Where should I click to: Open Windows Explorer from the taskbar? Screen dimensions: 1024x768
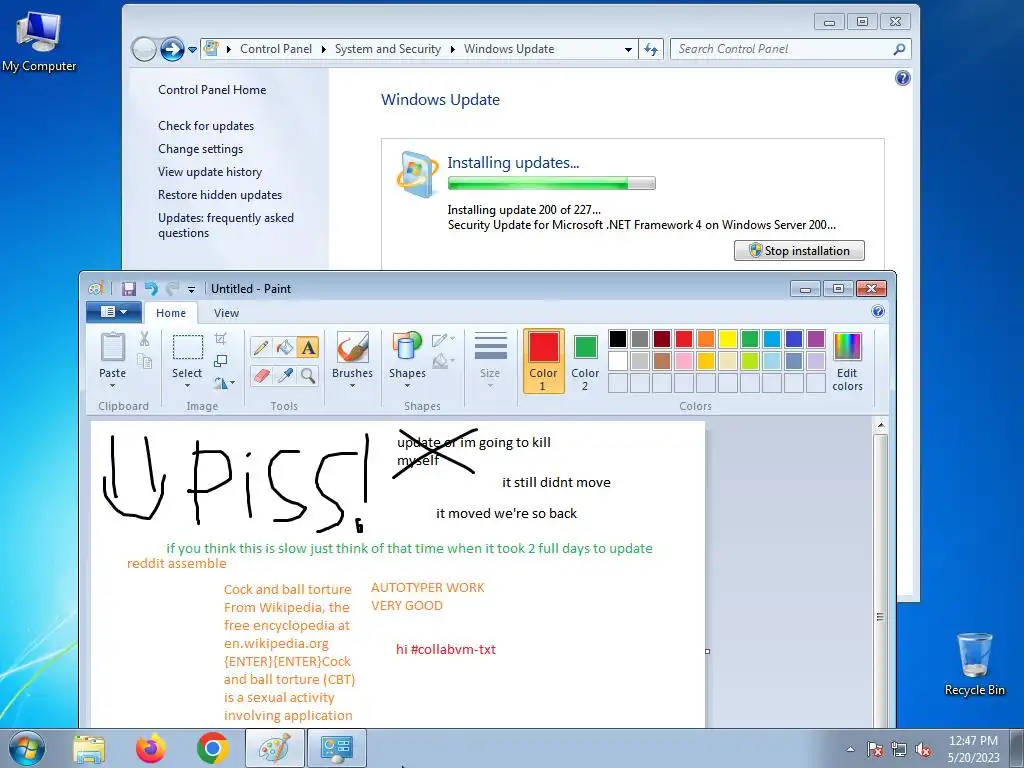click(x=89, y=749)
